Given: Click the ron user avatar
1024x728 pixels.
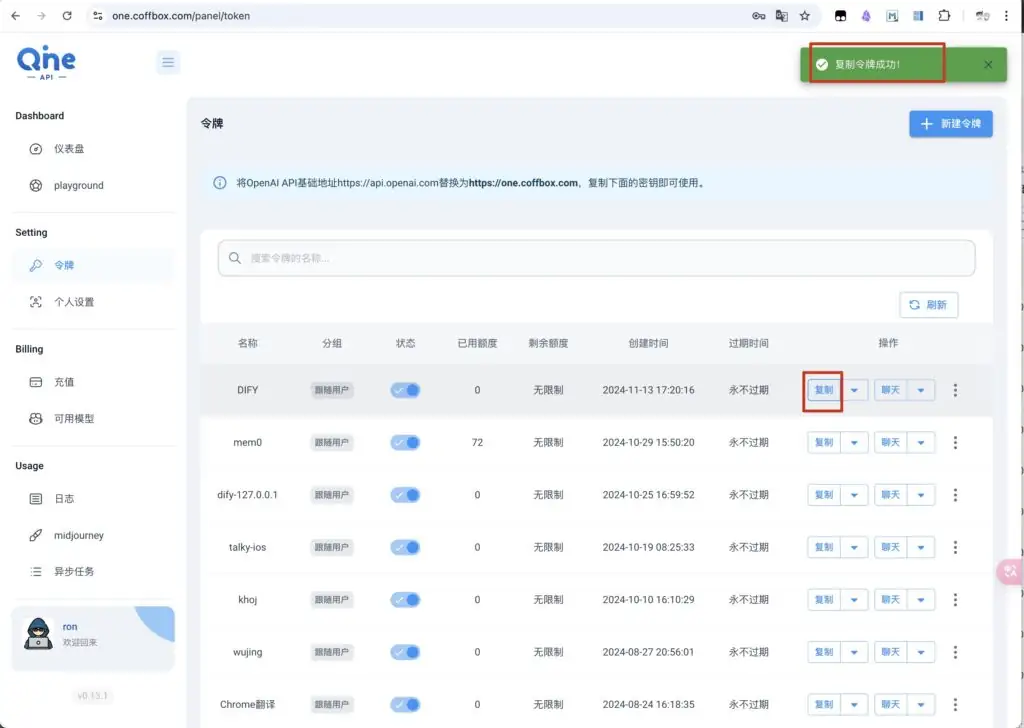Looking at the screenshot, I should pyautogui.click(x=38, y=633).
